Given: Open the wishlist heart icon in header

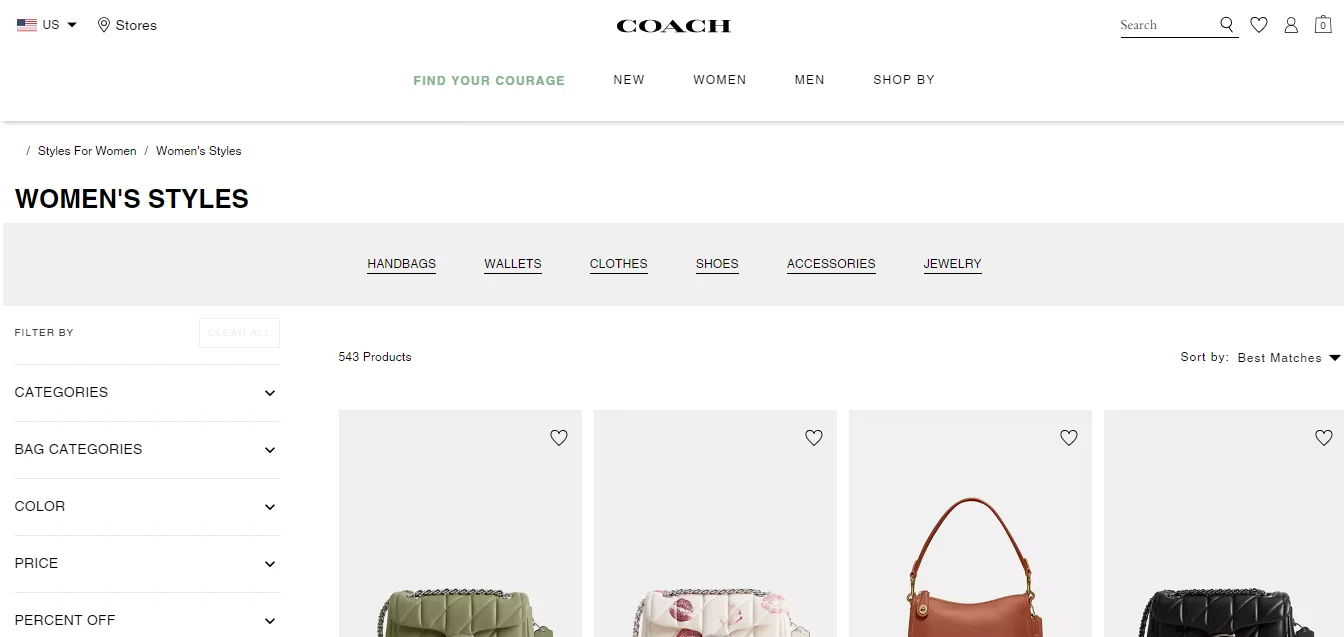Looking at the screenshot, I should click(x=1259, y=25).
